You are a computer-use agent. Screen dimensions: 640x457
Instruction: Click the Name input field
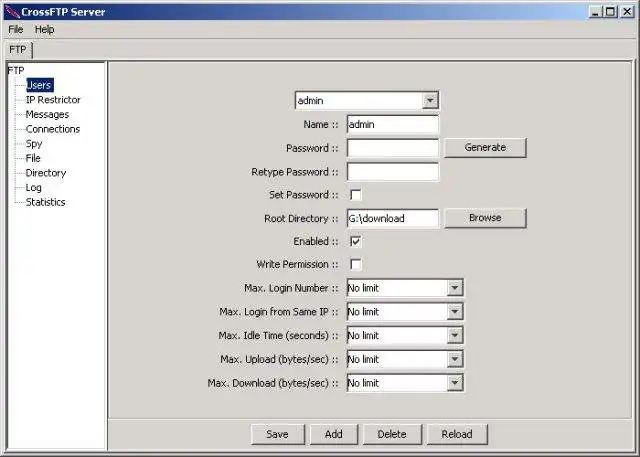(393, 124)
